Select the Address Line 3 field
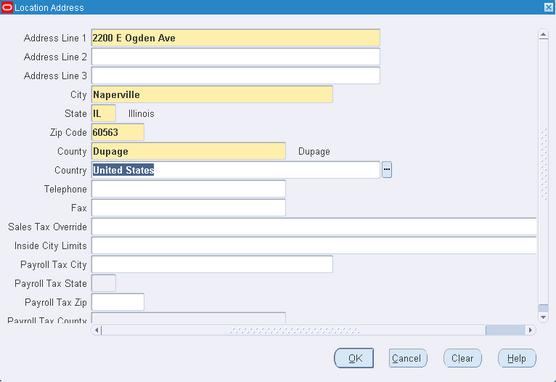Viewport: 556px width, 382px height. [236, 76]
